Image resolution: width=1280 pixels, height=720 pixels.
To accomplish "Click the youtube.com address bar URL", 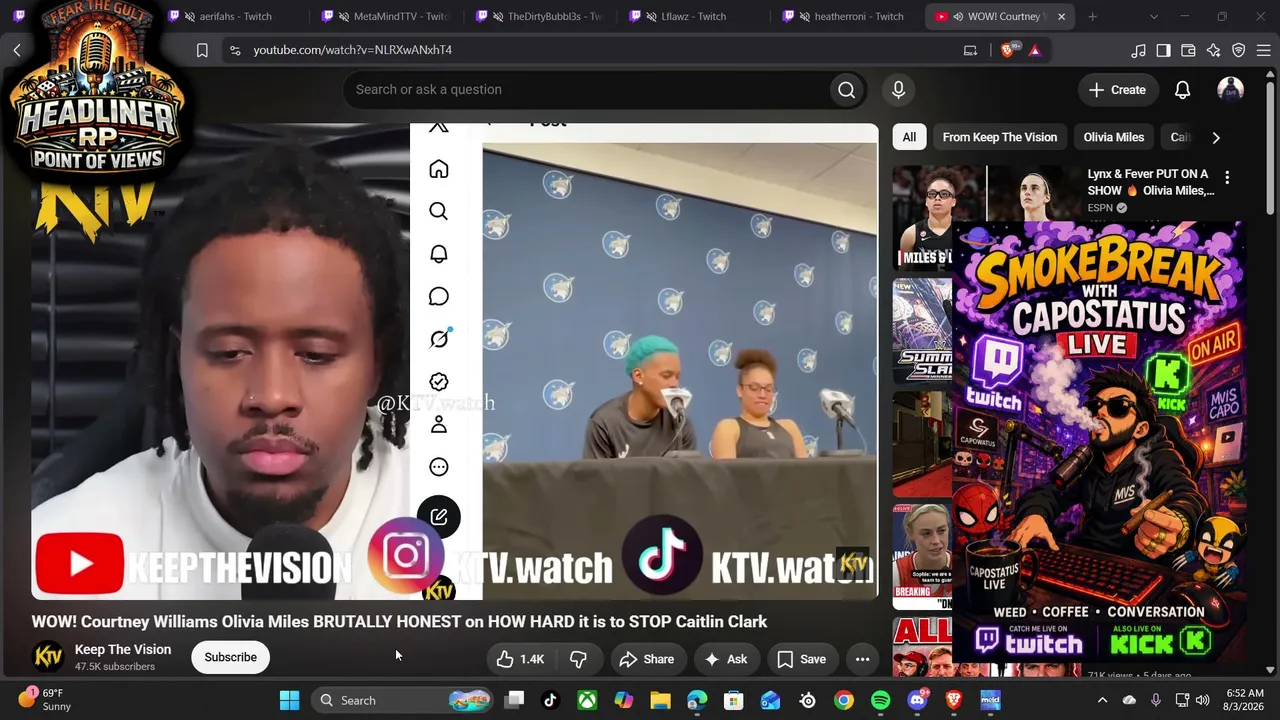I will pyautogui.click(x=352, y=50).
